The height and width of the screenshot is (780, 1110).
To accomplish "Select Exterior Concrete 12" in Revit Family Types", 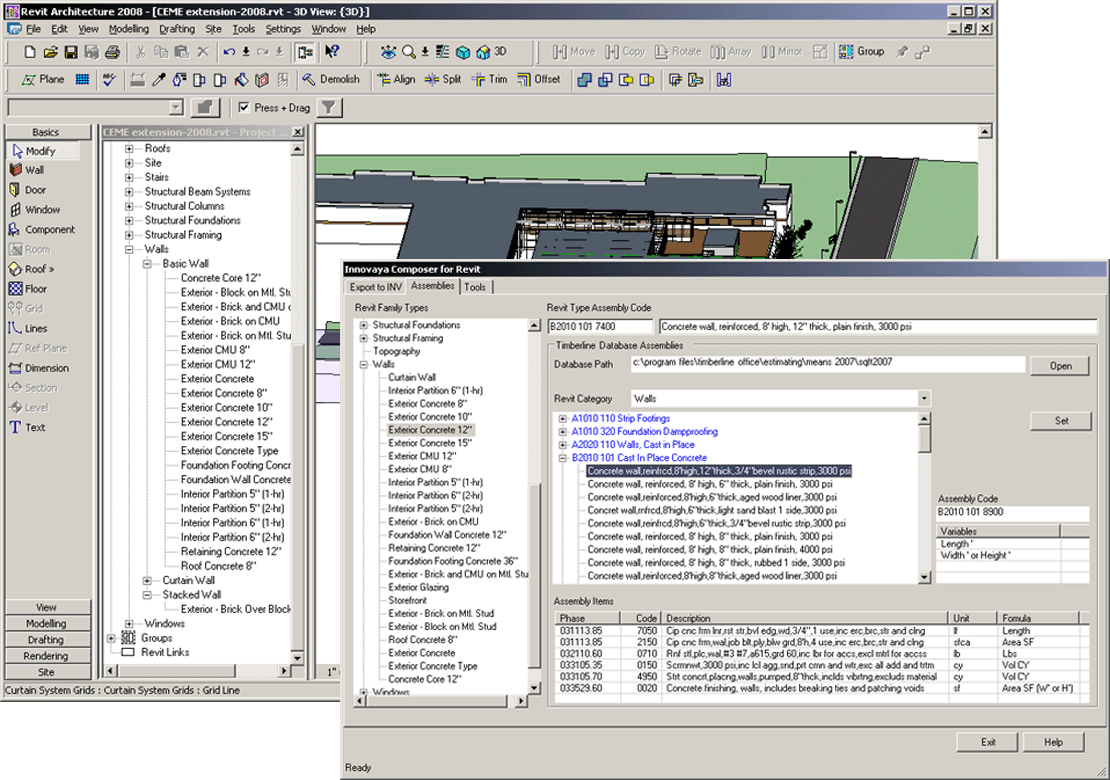I will [430, 430].
